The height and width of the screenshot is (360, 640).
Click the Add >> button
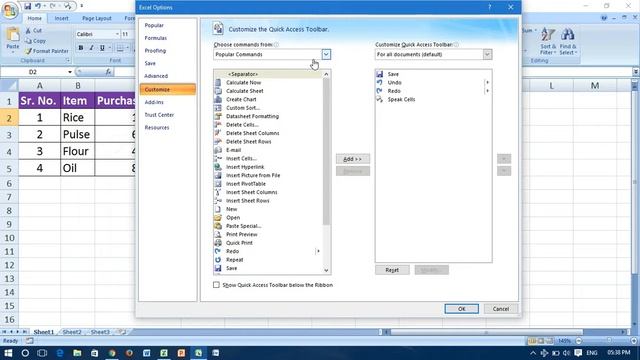353,159
